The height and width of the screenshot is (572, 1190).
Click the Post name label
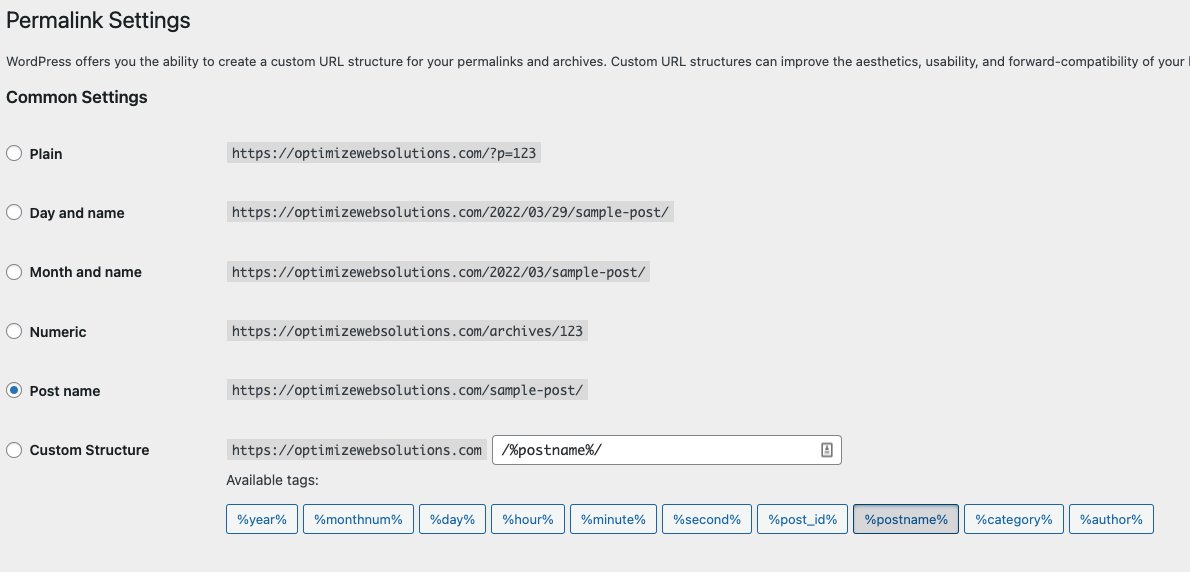point(65,391)
